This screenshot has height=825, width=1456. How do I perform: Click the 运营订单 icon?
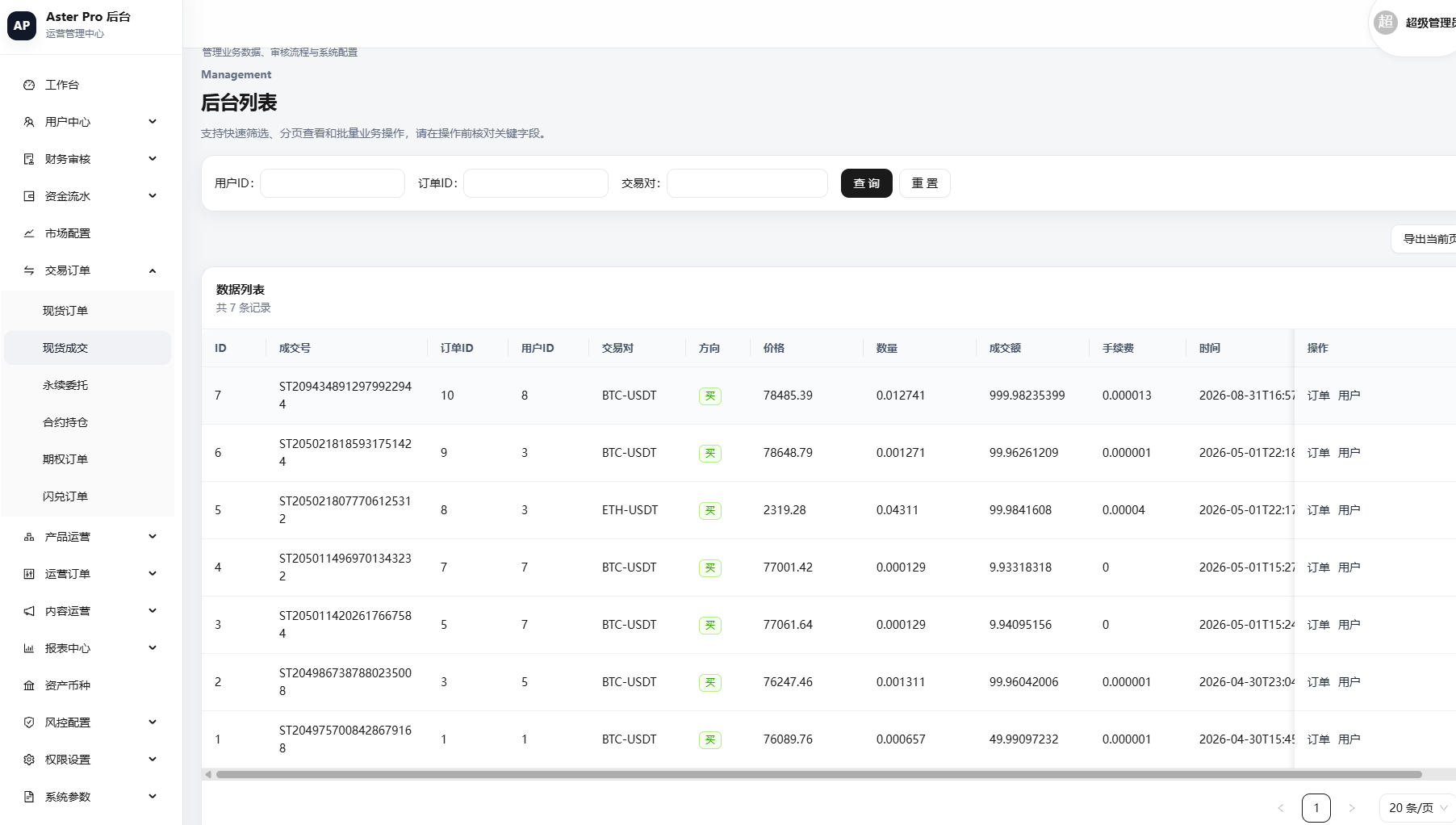click(x=29, y=574)
